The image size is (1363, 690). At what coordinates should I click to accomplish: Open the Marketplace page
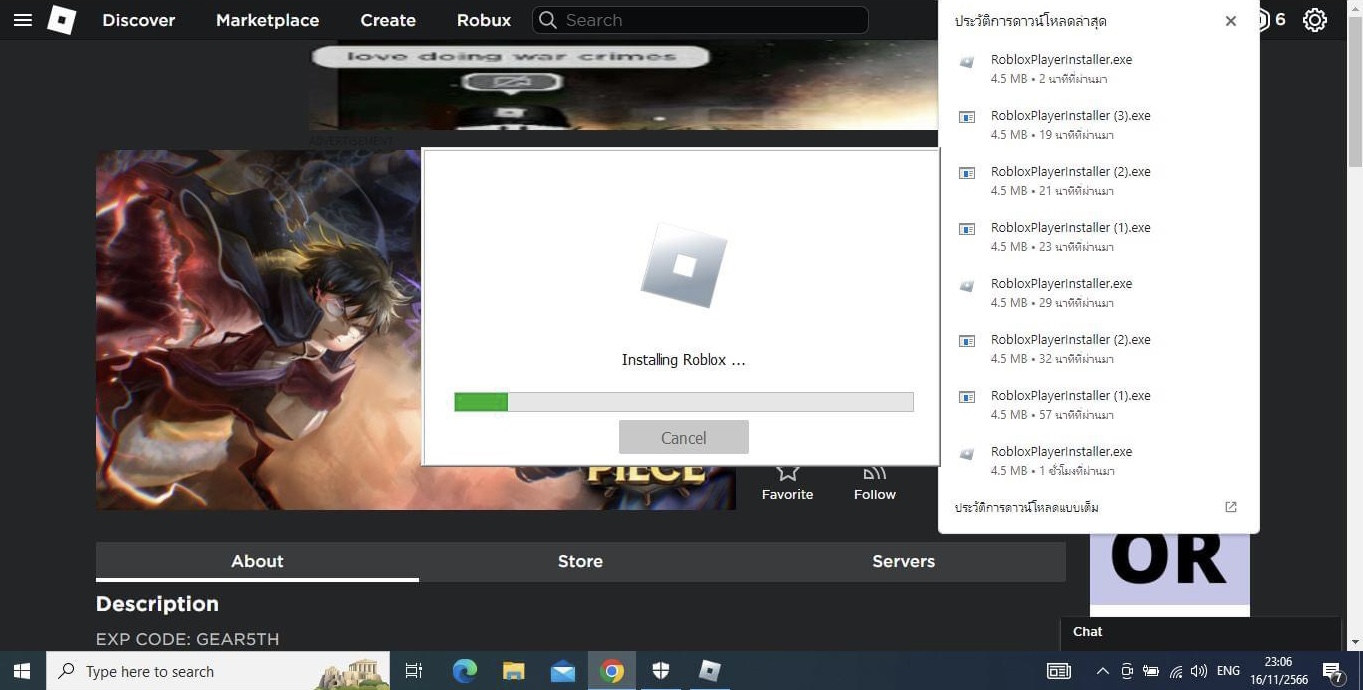pos(268,20)
